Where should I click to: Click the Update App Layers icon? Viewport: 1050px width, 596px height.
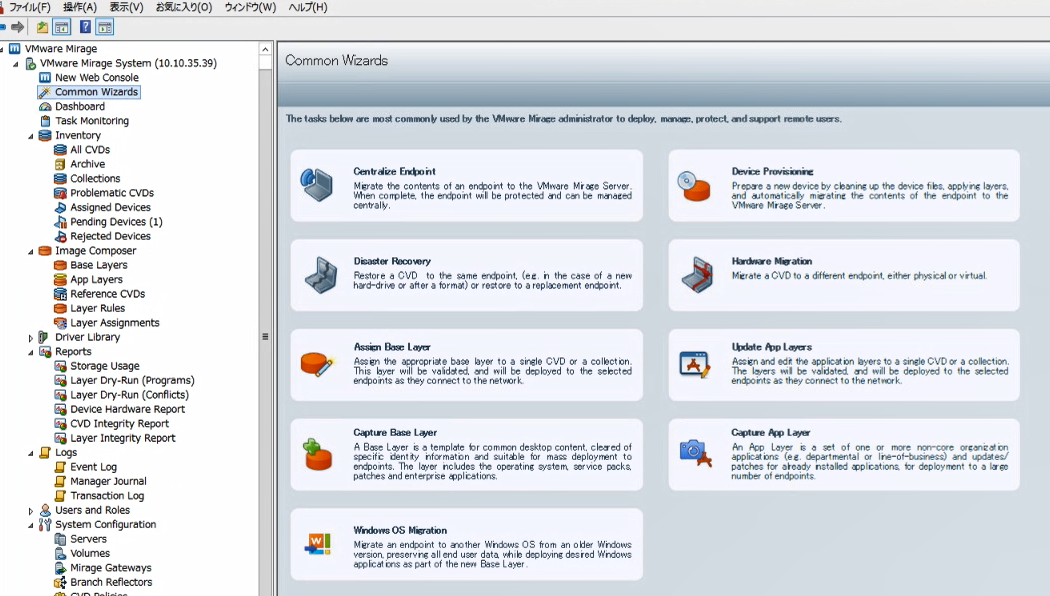(694, 364)
